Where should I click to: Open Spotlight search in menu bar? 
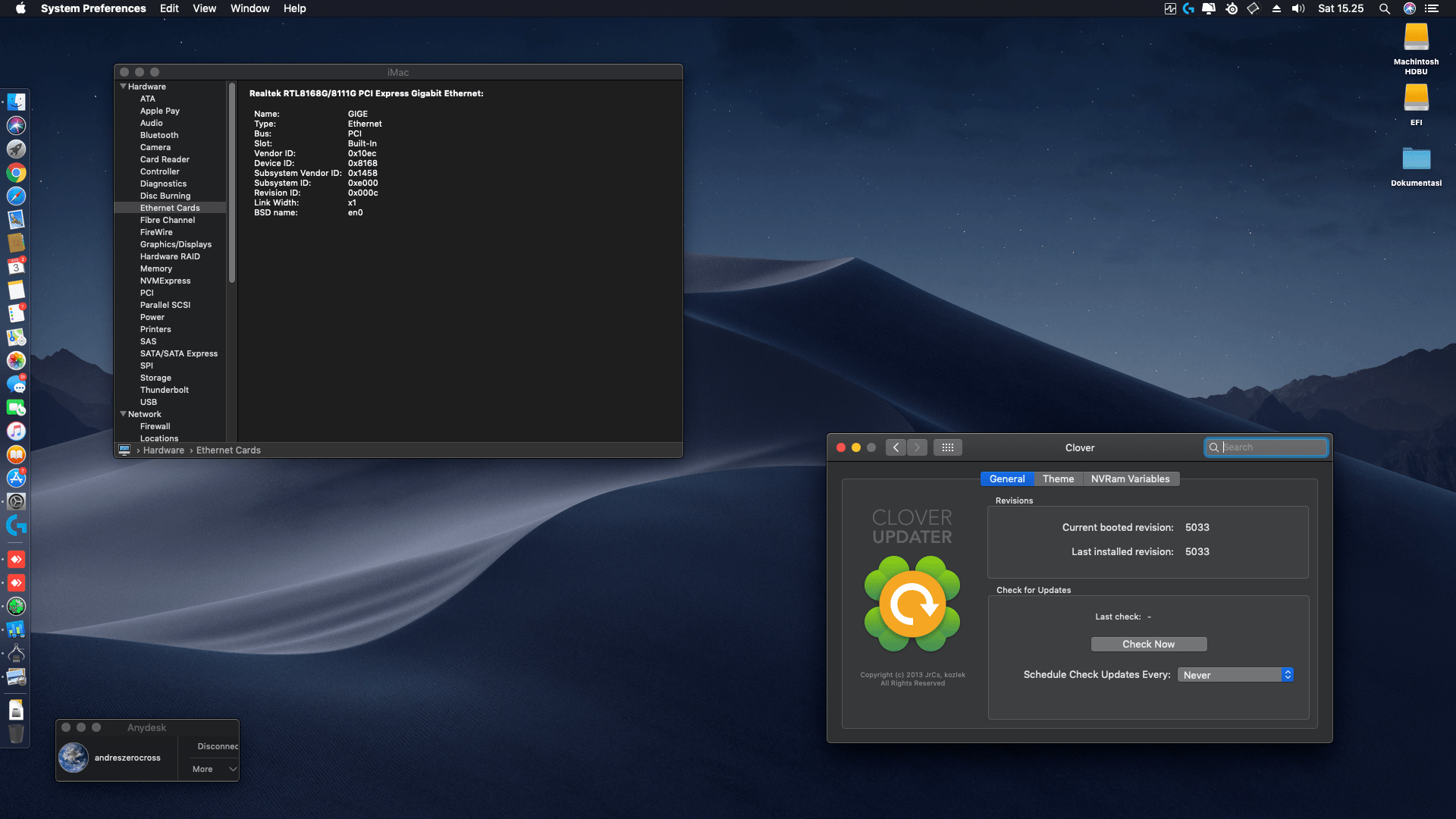[x=1384, y=8]
